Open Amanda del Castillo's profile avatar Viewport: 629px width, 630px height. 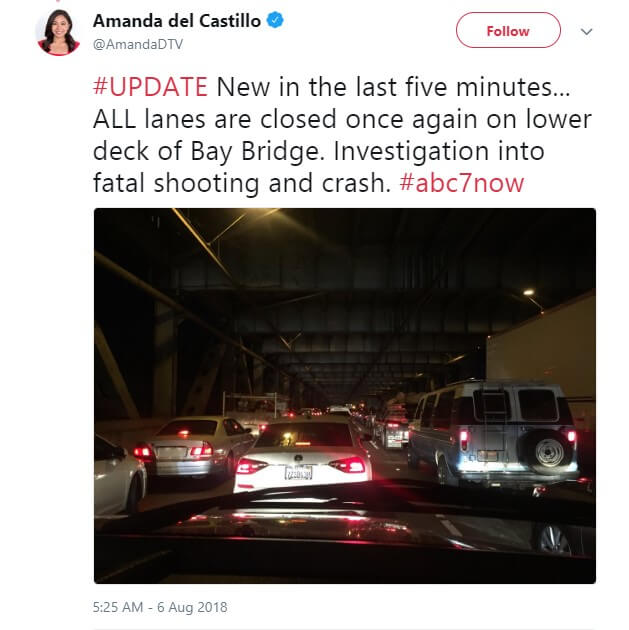(58, 32)
